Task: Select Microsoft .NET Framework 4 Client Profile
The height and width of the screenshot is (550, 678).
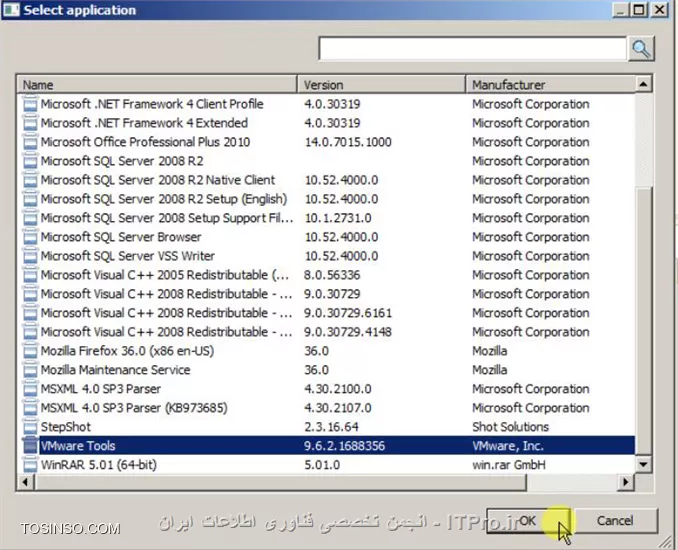Action: coord(326,104)
